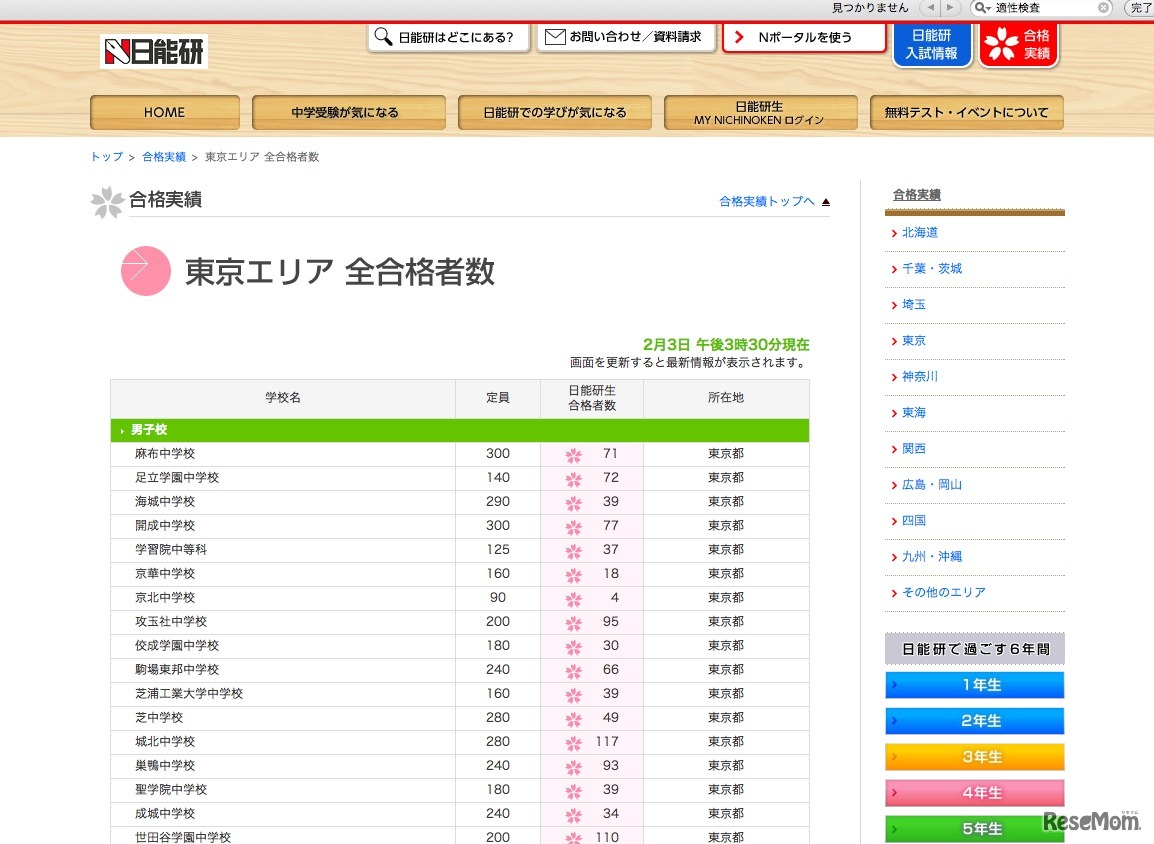
Task: Click the blue 1年生 banner
Action: (974, 685)
